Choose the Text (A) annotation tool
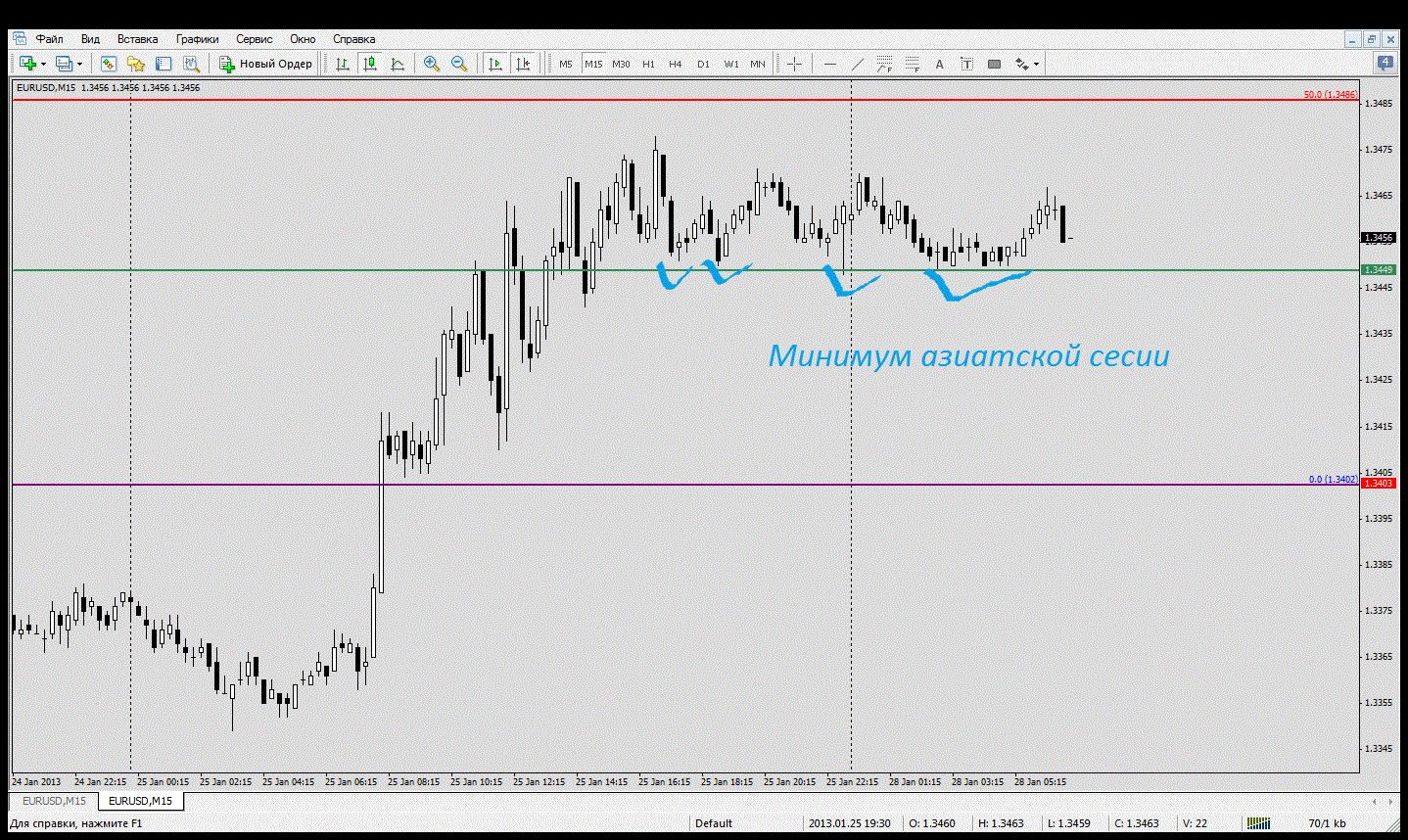The image size is (1408, 840). 939,64
